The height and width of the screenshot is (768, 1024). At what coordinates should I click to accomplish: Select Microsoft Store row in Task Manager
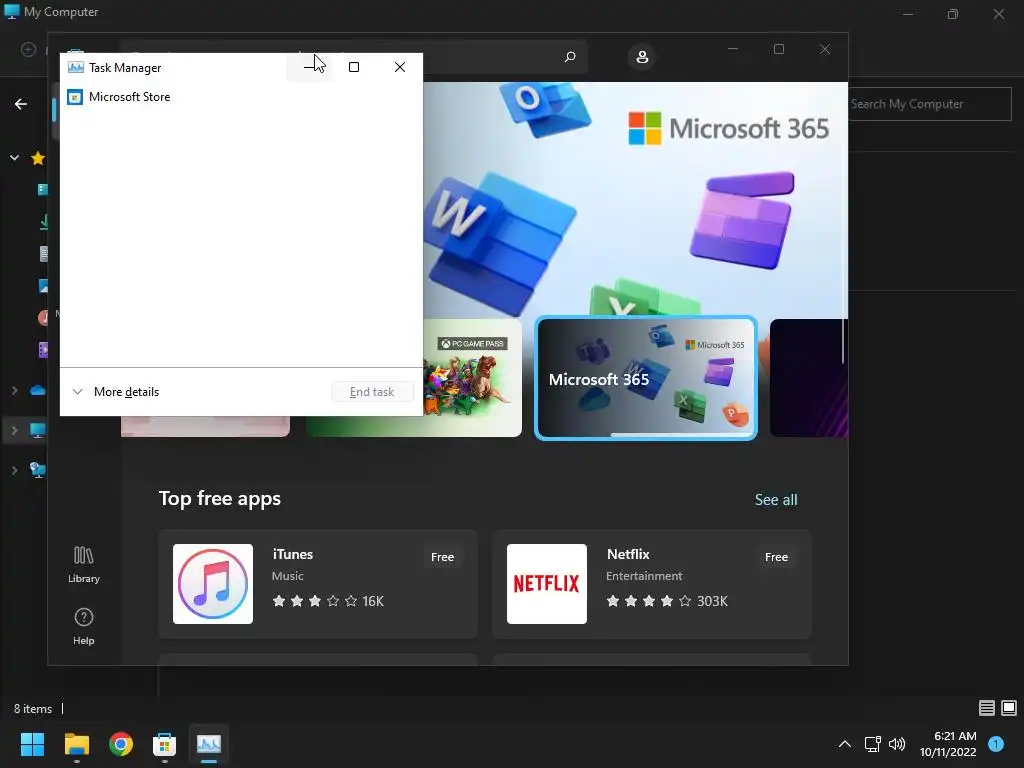[241, 97]
